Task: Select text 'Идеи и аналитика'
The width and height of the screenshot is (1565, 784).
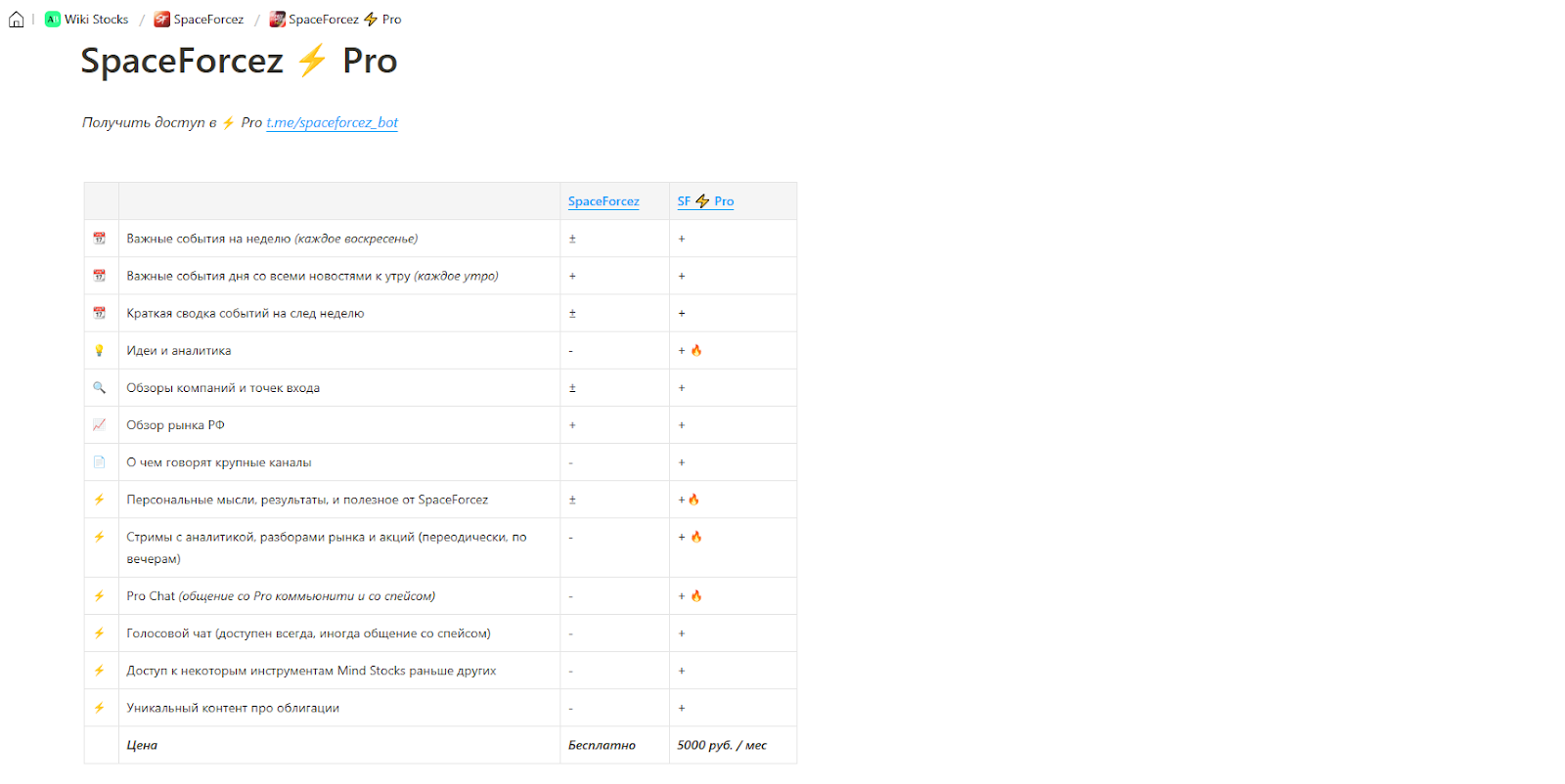Action: tap(179, 351)
